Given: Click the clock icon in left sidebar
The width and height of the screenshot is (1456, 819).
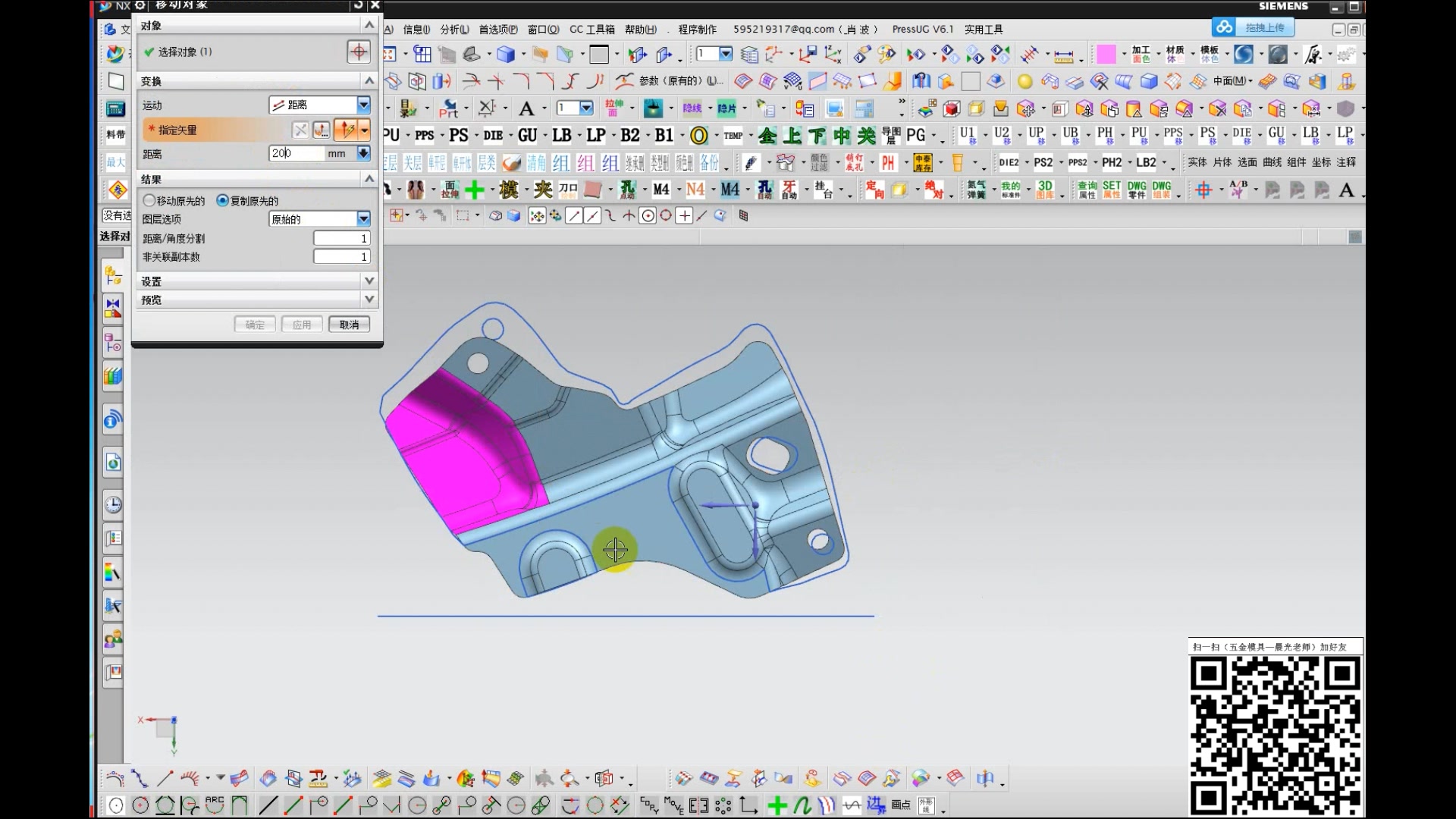Looking at the screenshot, I should [113, 504].
